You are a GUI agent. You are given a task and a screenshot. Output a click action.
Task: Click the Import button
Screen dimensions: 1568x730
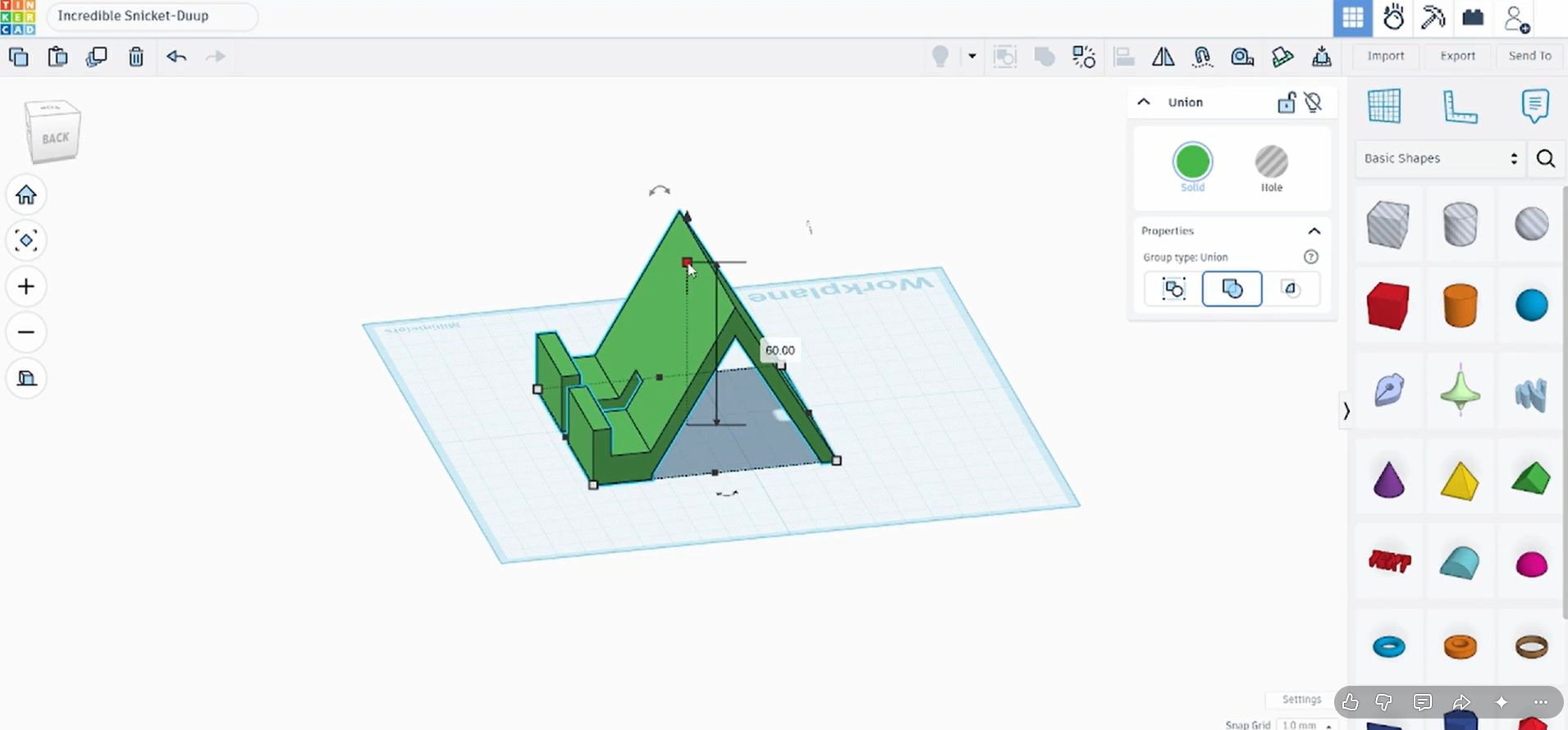(1386, 56)
